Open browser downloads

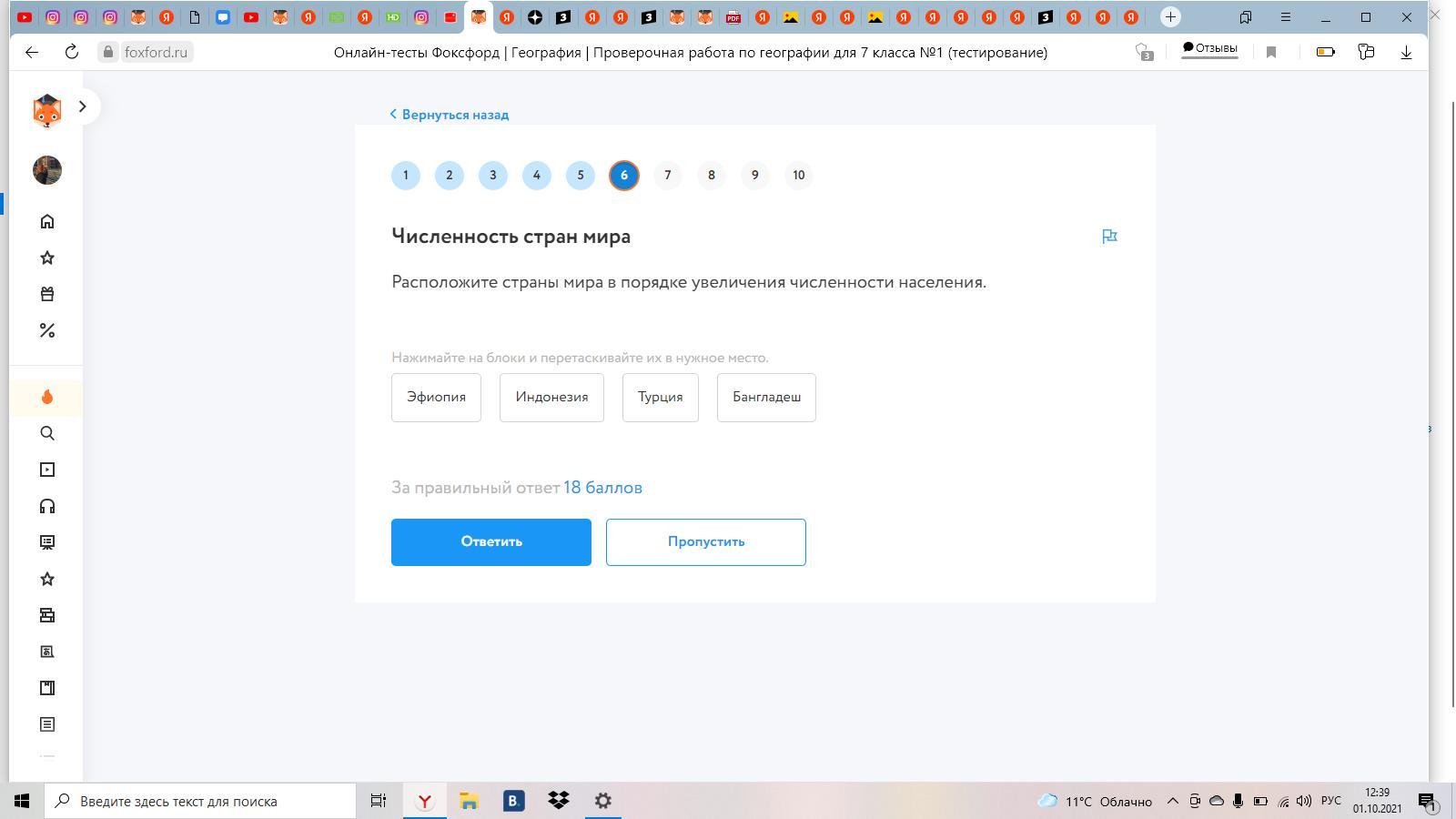pos(1406,53)
